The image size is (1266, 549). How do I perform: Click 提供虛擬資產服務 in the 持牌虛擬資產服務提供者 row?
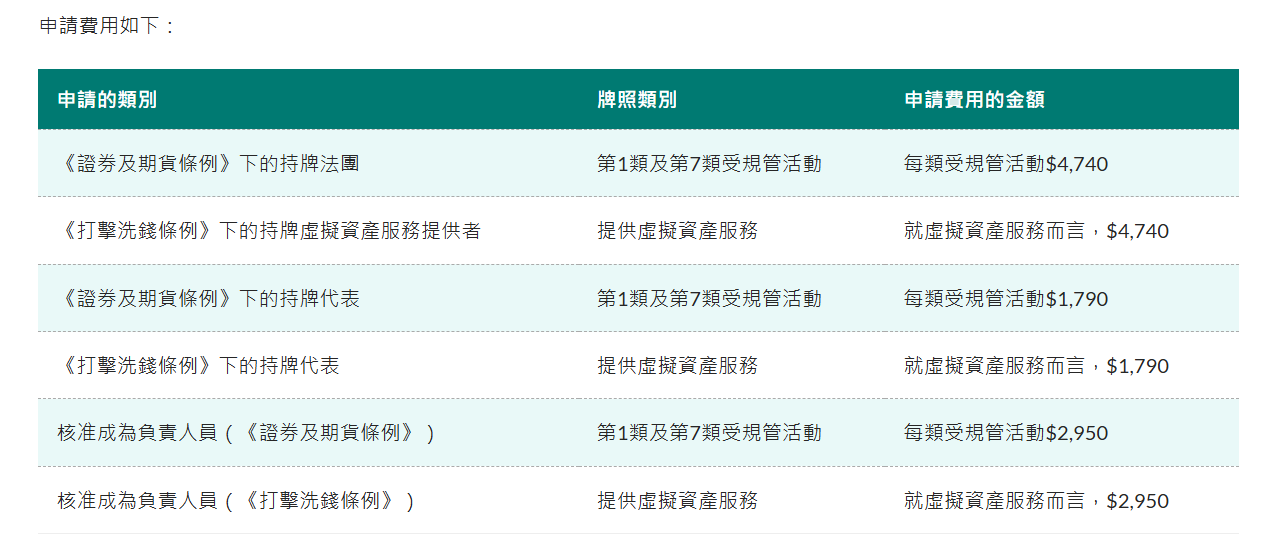pyautogui.click(x=677, y=231)
